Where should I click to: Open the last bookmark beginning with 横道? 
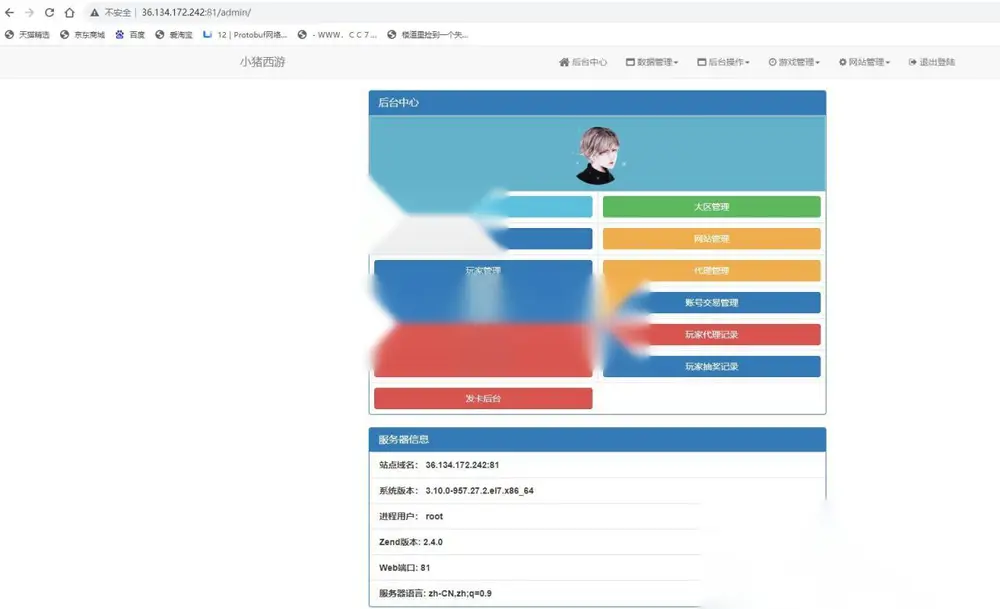pyautogui.click(x=427, y=34)
